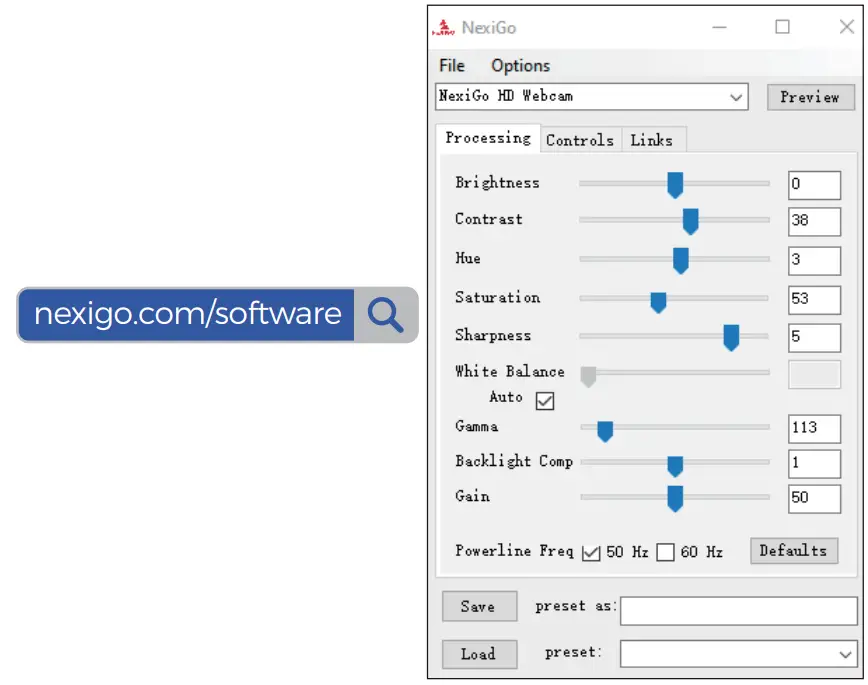The width and height of the screenshot is (868, 685).
Task: Click the Brightness slider handle
Action: point(675,185)
